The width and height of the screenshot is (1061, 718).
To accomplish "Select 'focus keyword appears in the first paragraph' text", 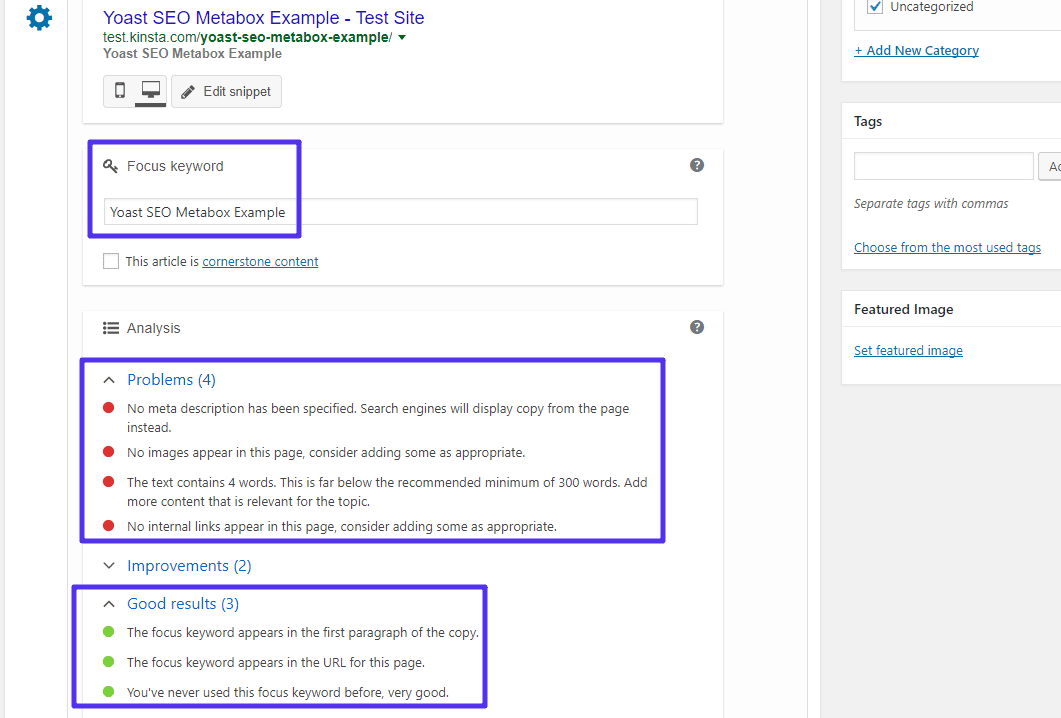I will pyautogui.click(x=302, y=632).
